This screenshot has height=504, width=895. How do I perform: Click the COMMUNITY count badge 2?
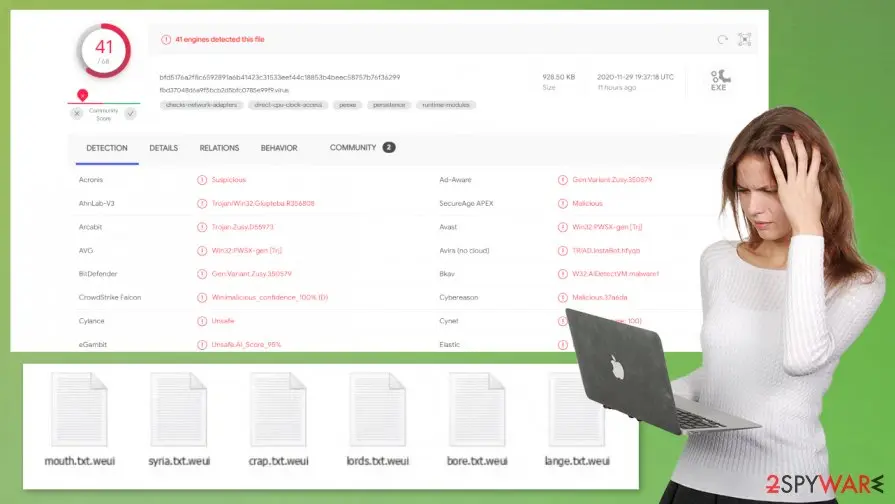pos(389,147)
